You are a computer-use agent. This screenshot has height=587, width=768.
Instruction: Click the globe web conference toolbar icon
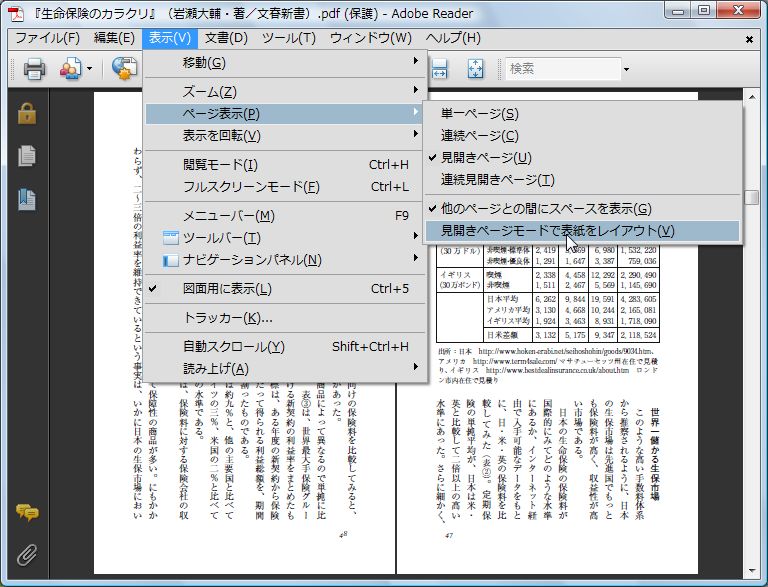click(124, 69)
